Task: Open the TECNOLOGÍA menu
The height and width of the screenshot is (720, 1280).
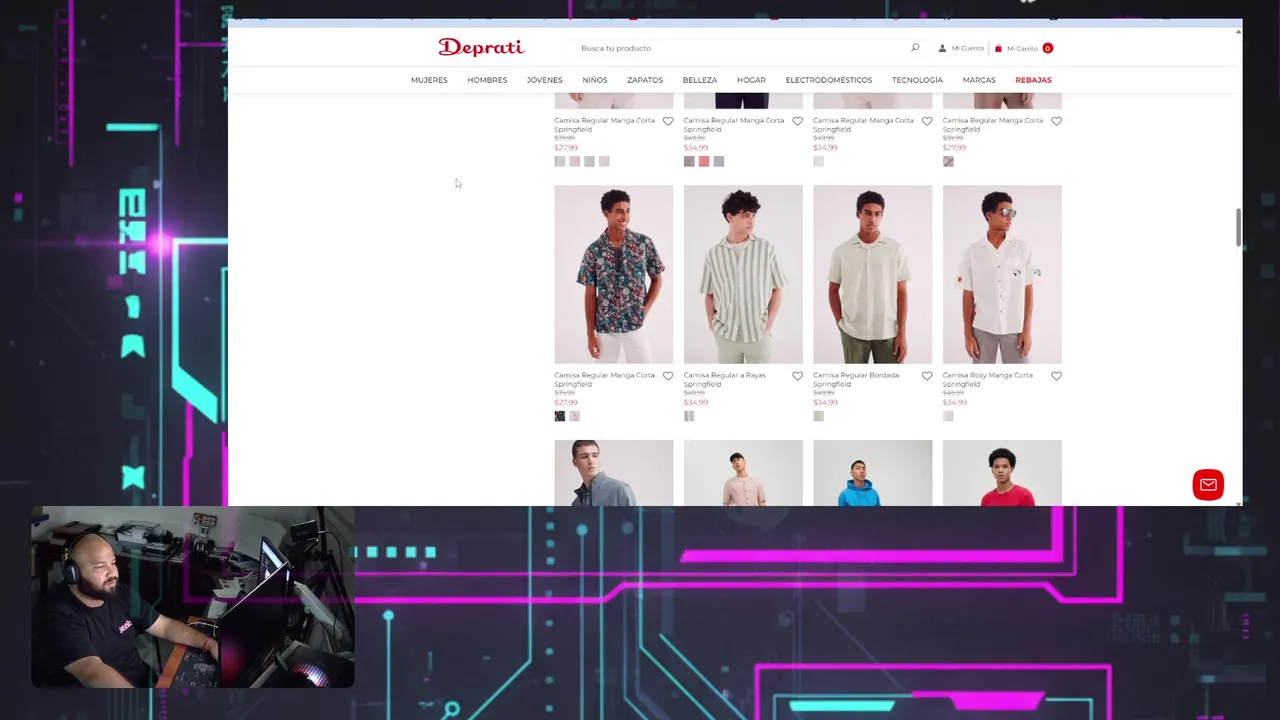Action: click(917, 80)
